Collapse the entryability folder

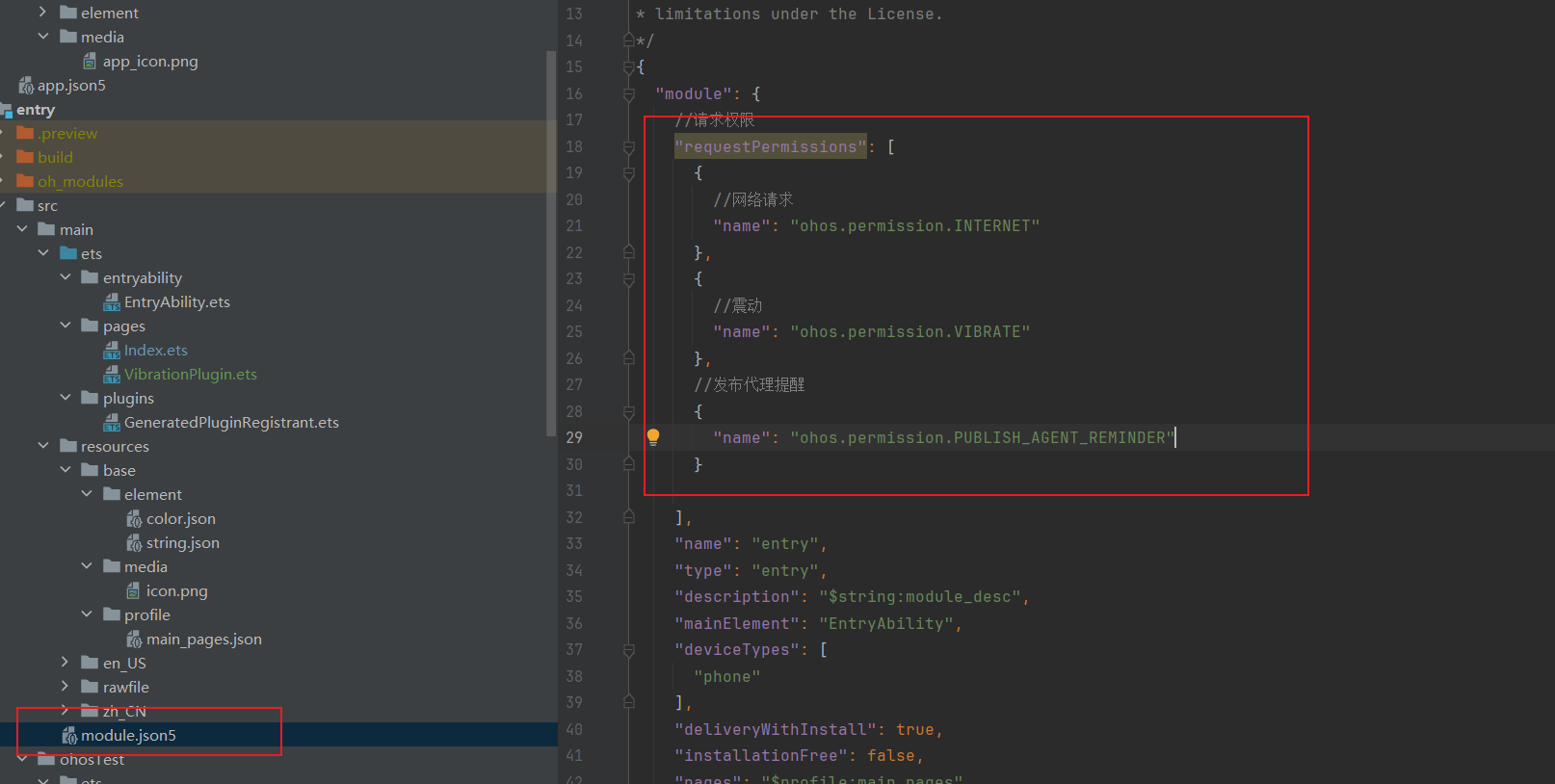click(66, 277)
